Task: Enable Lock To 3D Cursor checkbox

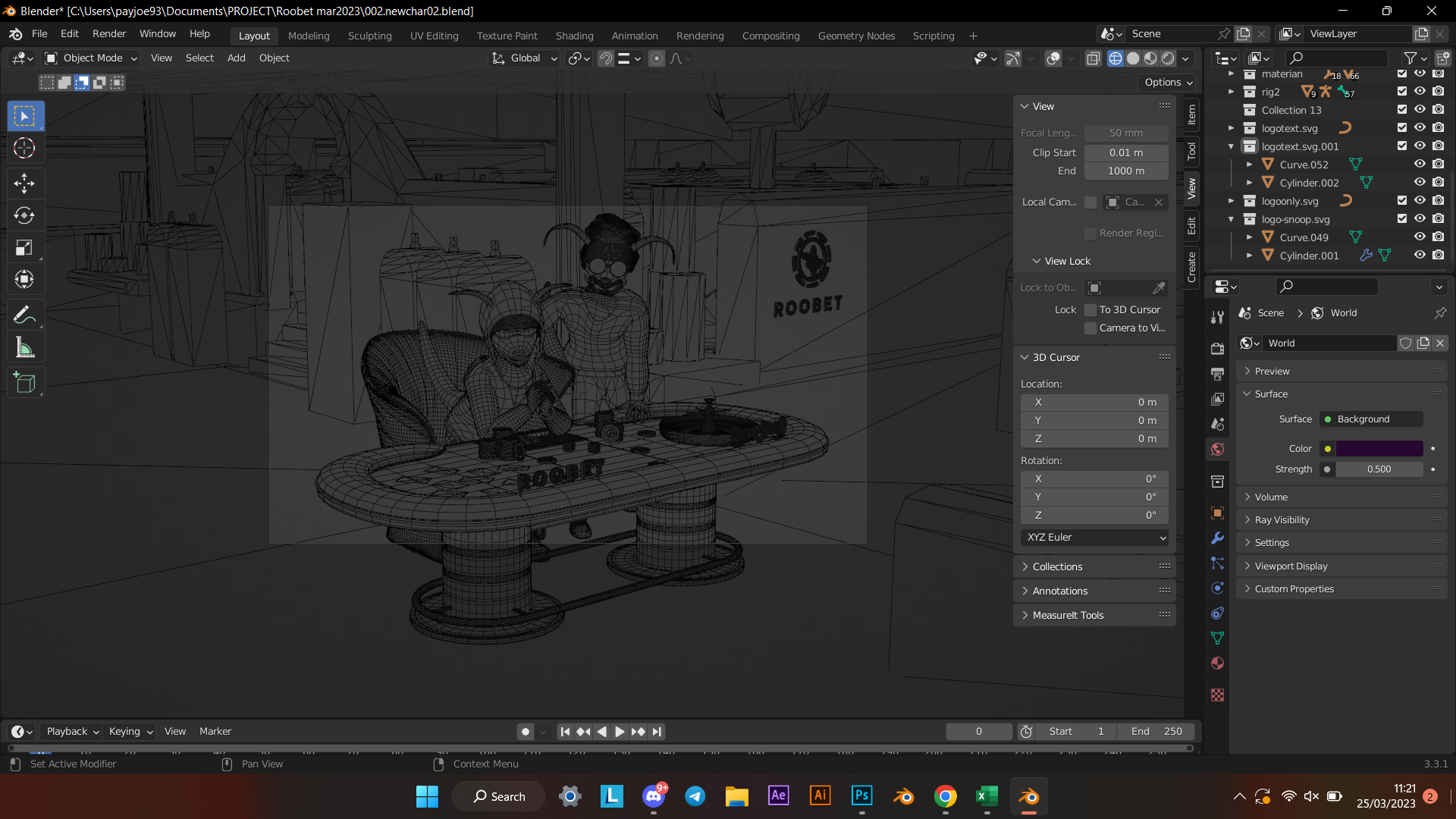Action: [1090, 309]
